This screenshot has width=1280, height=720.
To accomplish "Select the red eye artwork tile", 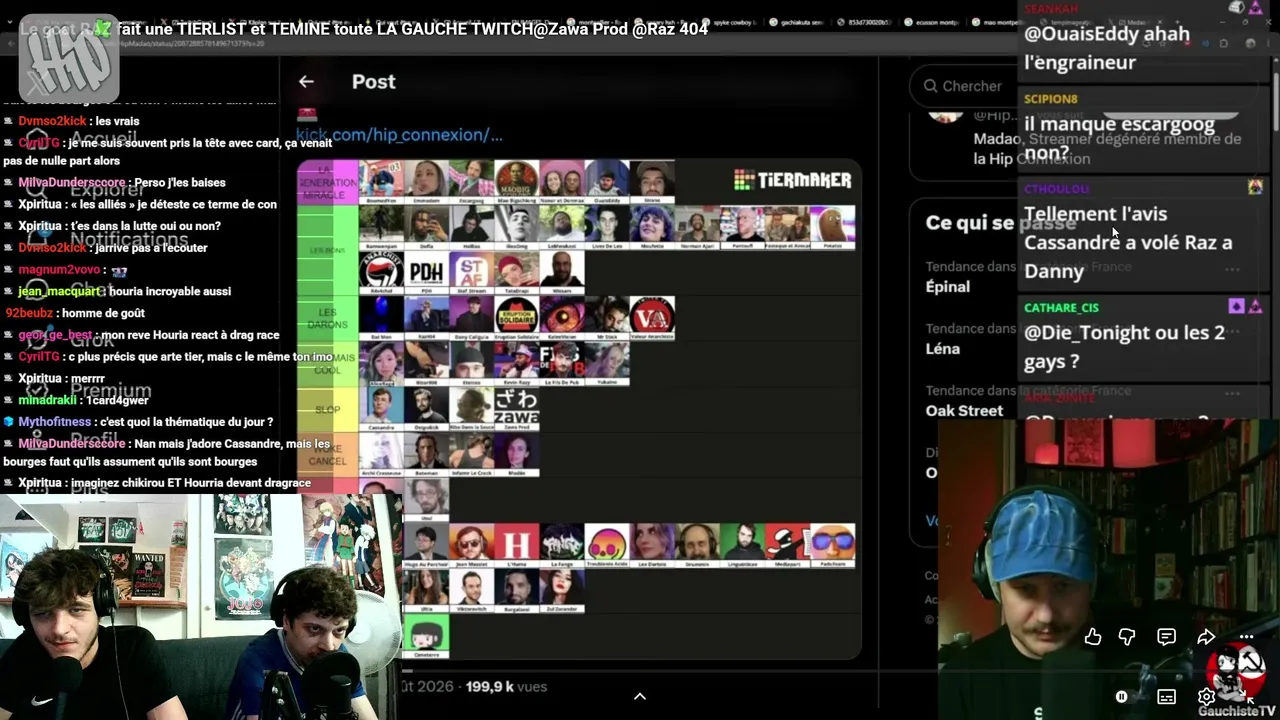I will pos(561,318).
